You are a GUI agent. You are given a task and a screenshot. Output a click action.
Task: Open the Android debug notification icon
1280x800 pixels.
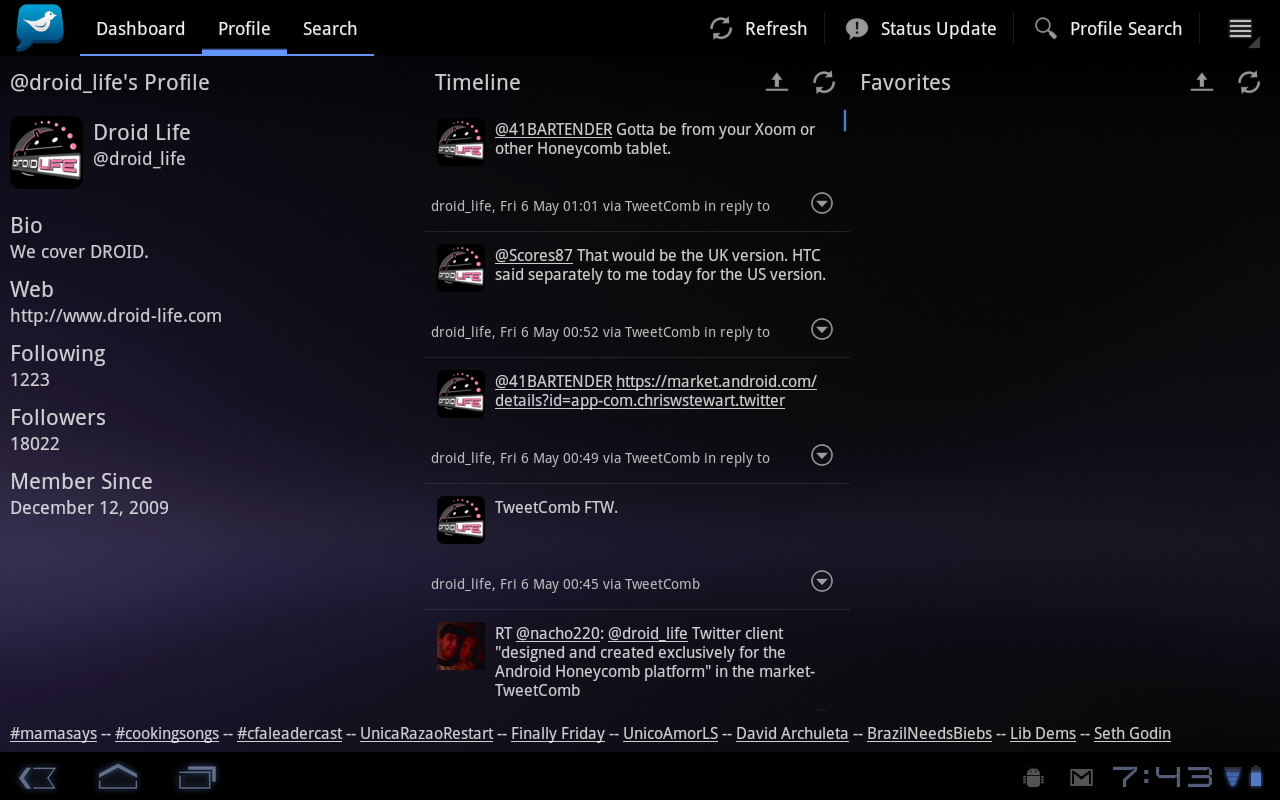(x=1034, y=777)
